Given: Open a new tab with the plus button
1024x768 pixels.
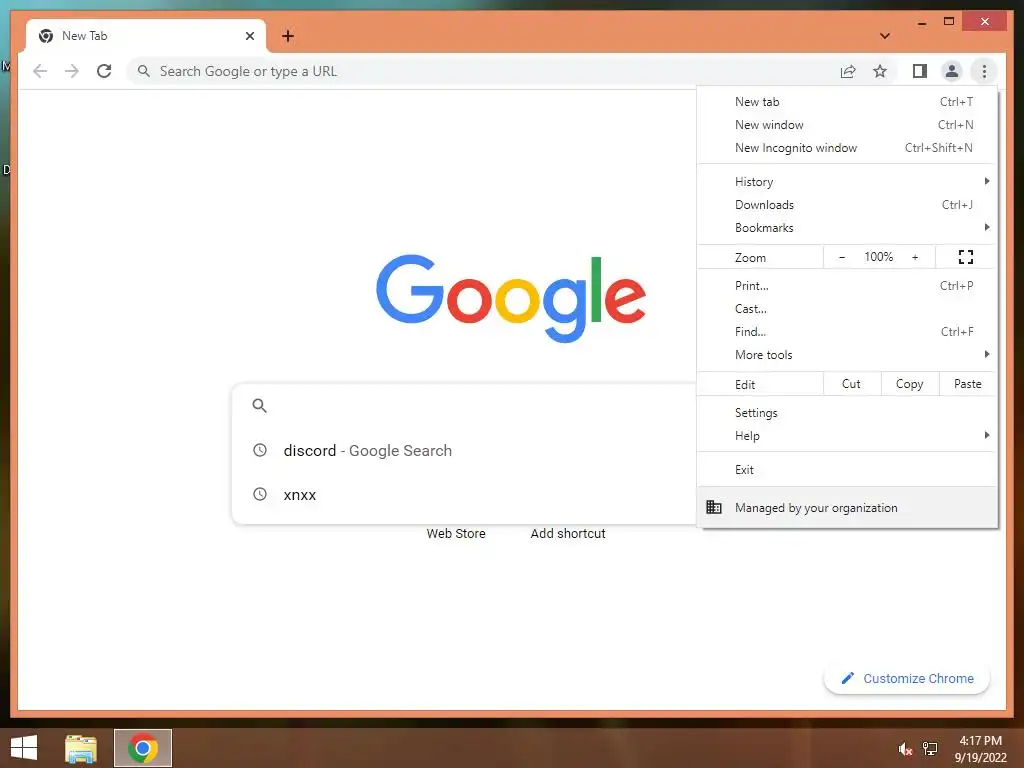Looking at the screenshot, I should pos(287,36).
